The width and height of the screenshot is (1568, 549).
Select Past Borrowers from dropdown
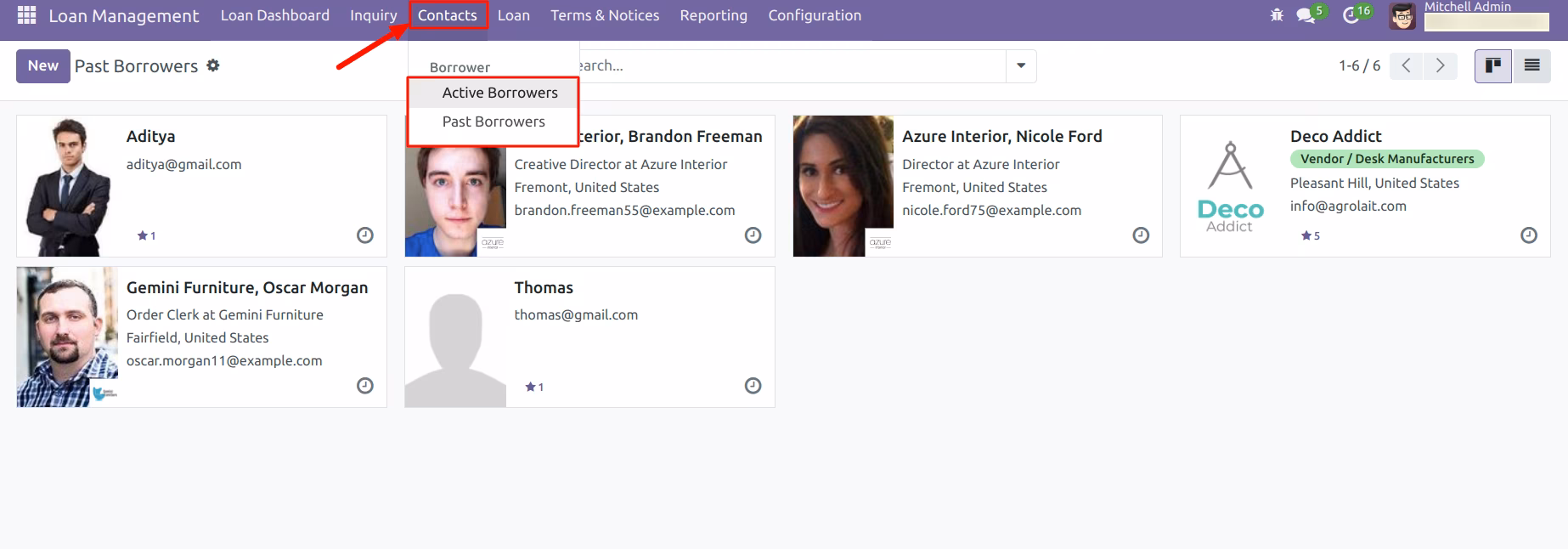point(494,122)
